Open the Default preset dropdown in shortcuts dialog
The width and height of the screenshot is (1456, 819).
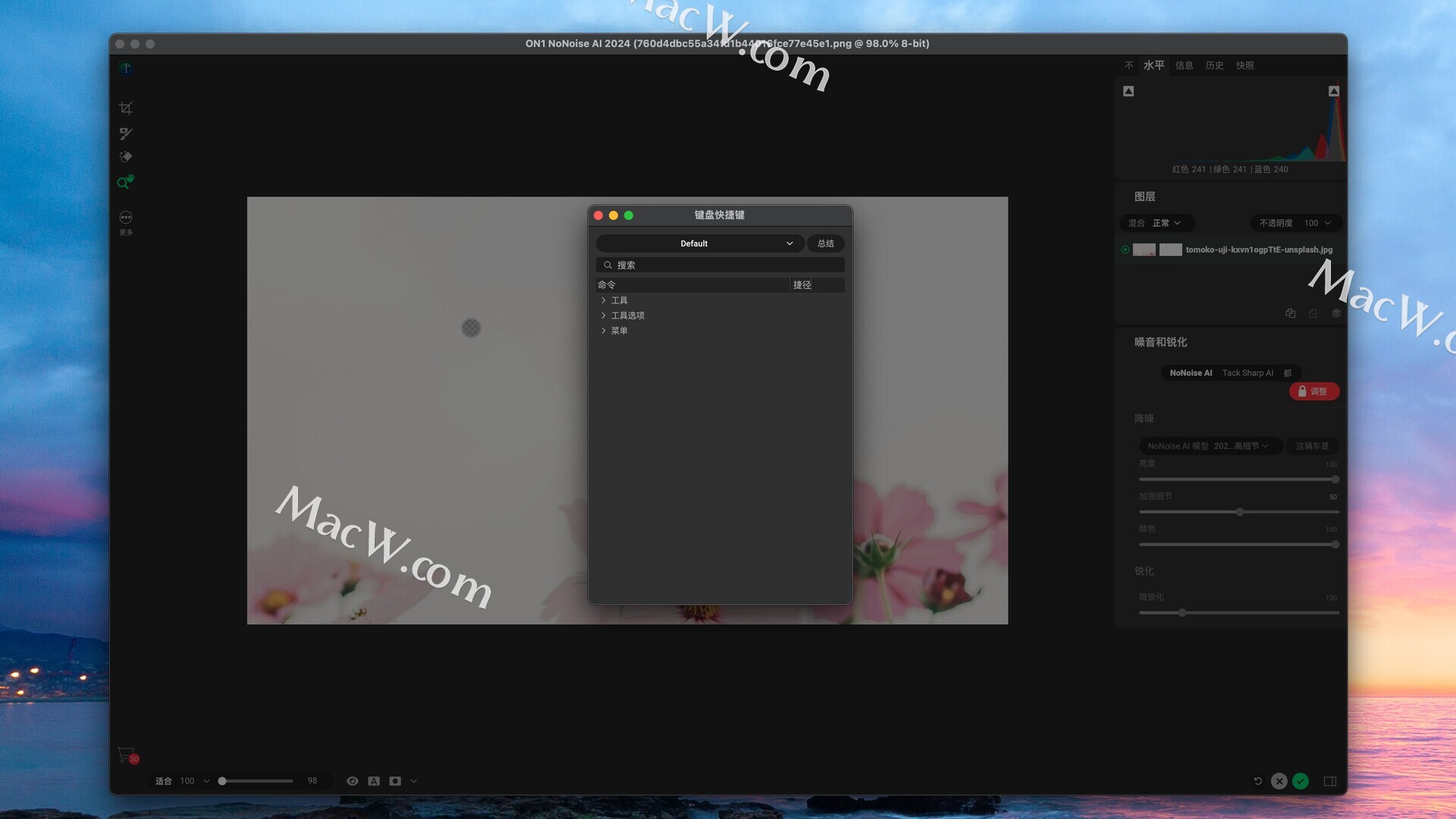(700, 243)
